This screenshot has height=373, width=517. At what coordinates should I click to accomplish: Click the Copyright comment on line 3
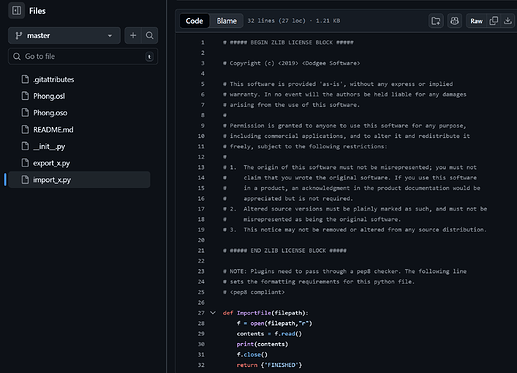point(292,63)
